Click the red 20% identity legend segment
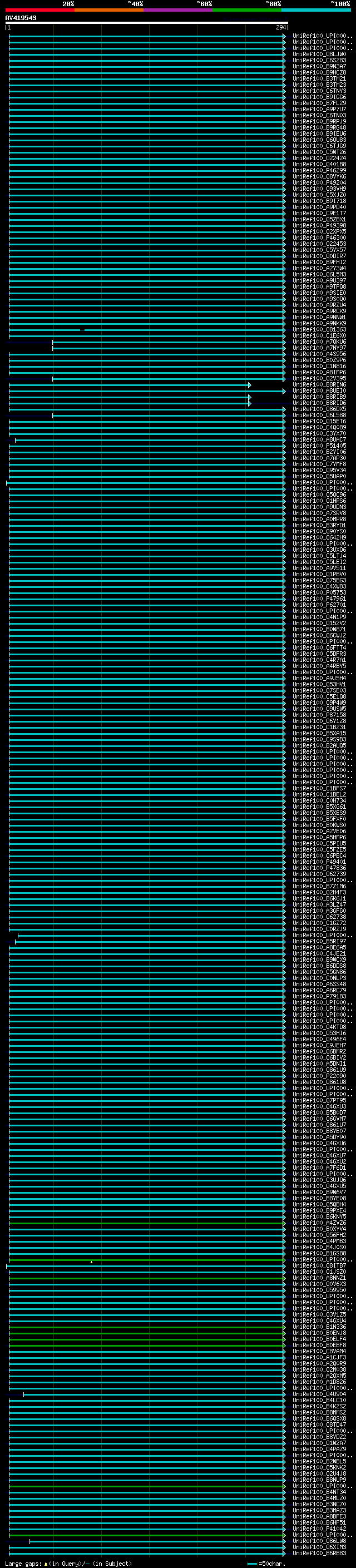 click(39, 10)
